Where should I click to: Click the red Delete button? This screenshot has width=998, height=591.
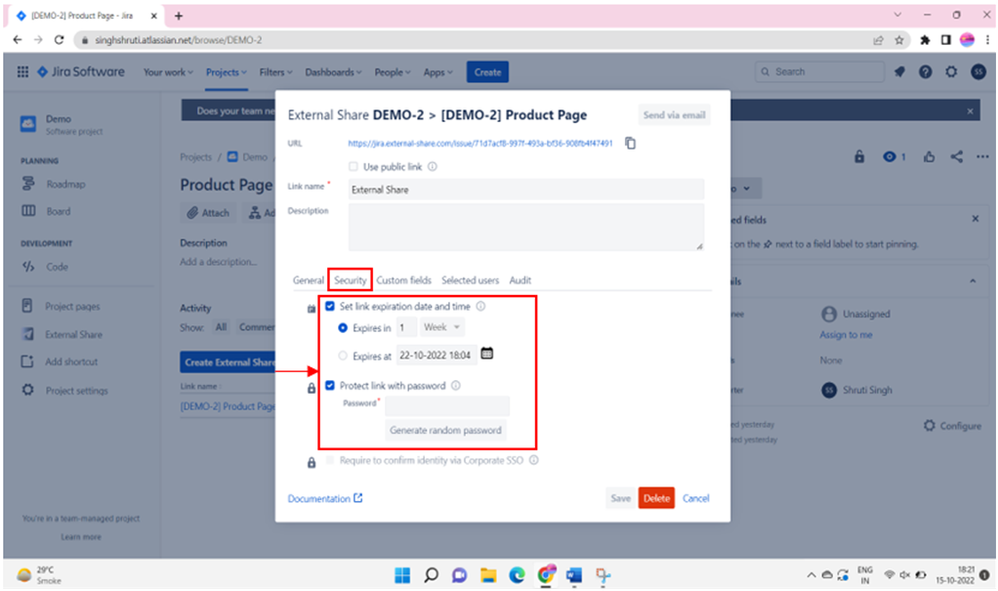click(656, 498)
